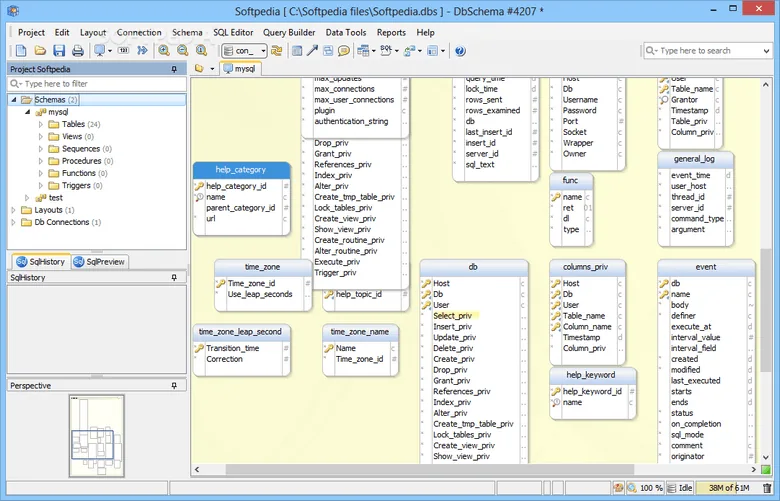Viewport: 780px width, 501px height.
Task: Open the help question mark icon
Action: 460,51
